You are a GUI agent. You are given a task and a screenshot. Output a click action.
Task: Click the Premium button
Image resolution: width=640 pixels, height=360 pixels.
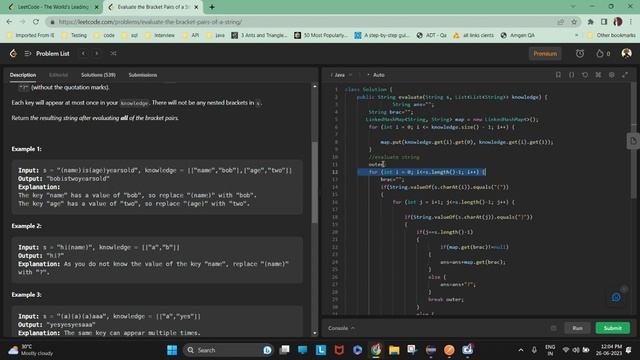[545, 53]
